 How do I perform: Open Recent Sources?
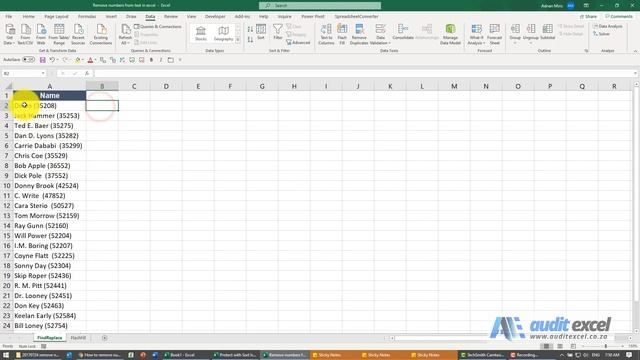pyautogui.click(x=78, y=34)
